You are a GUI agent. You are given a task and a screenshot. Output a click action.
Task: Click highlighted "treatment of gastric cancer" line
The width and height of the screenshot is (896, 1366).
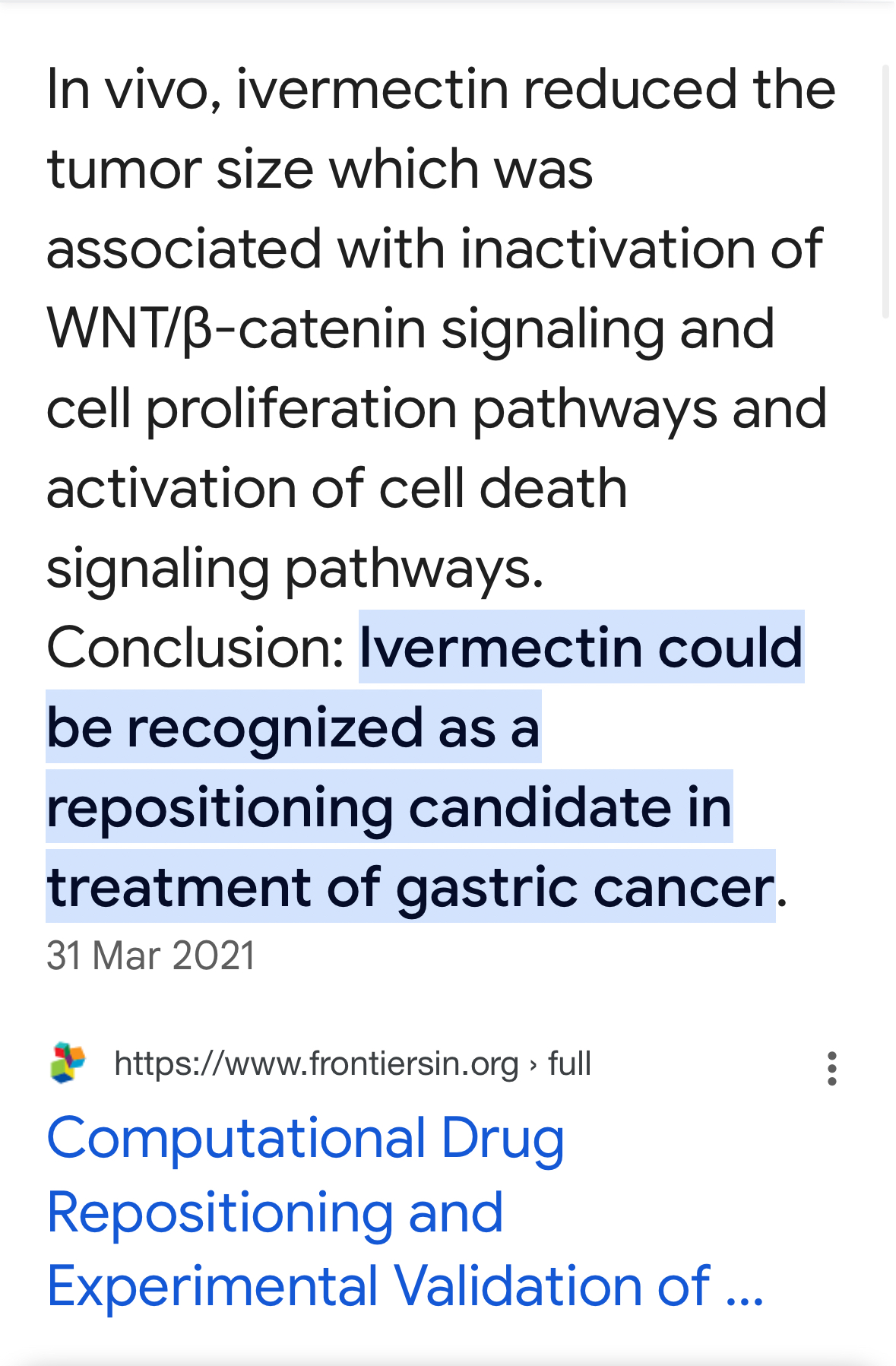tap(410, 886)
